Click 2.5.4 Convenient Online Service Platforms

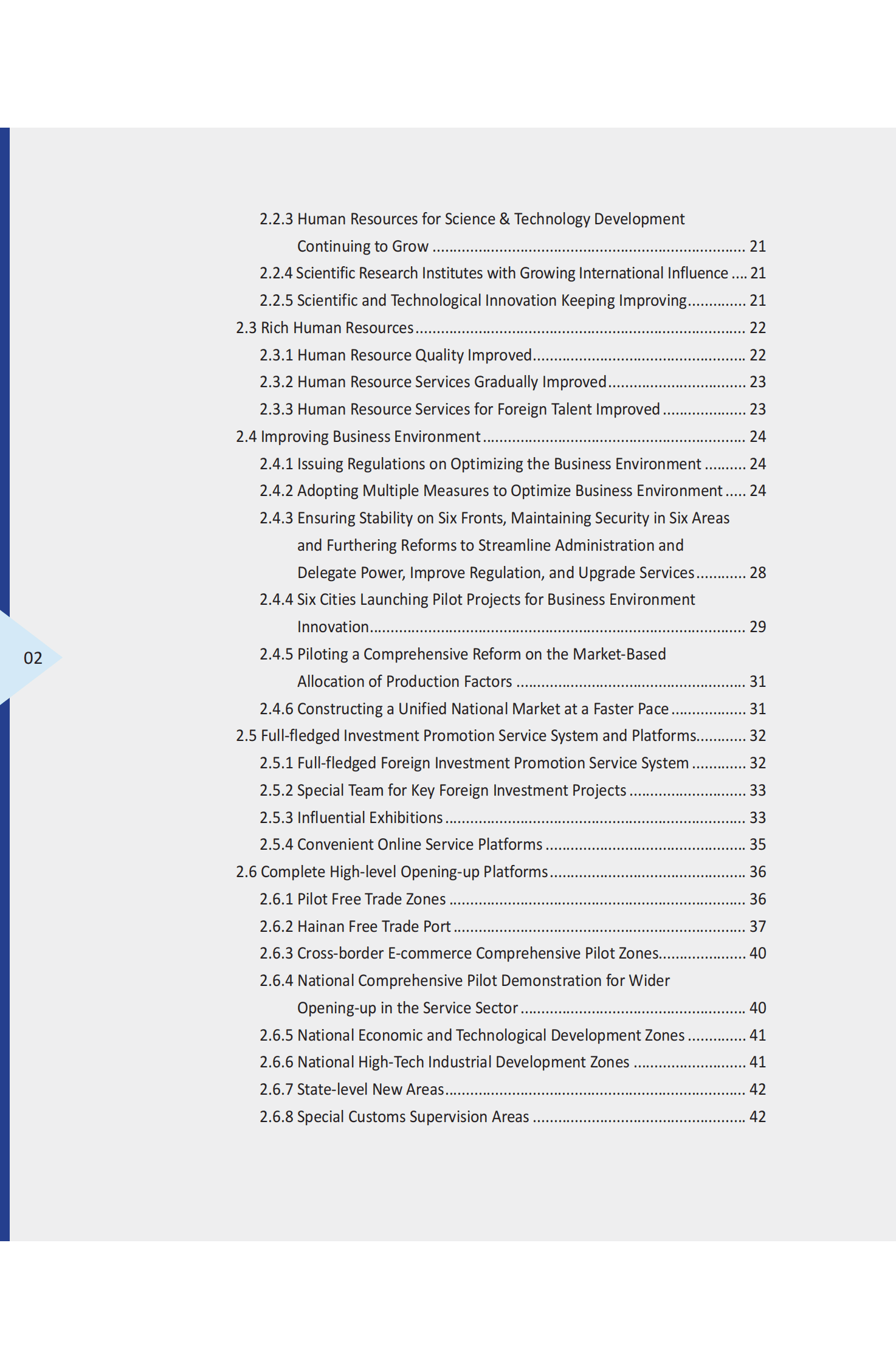coord(401,844)
